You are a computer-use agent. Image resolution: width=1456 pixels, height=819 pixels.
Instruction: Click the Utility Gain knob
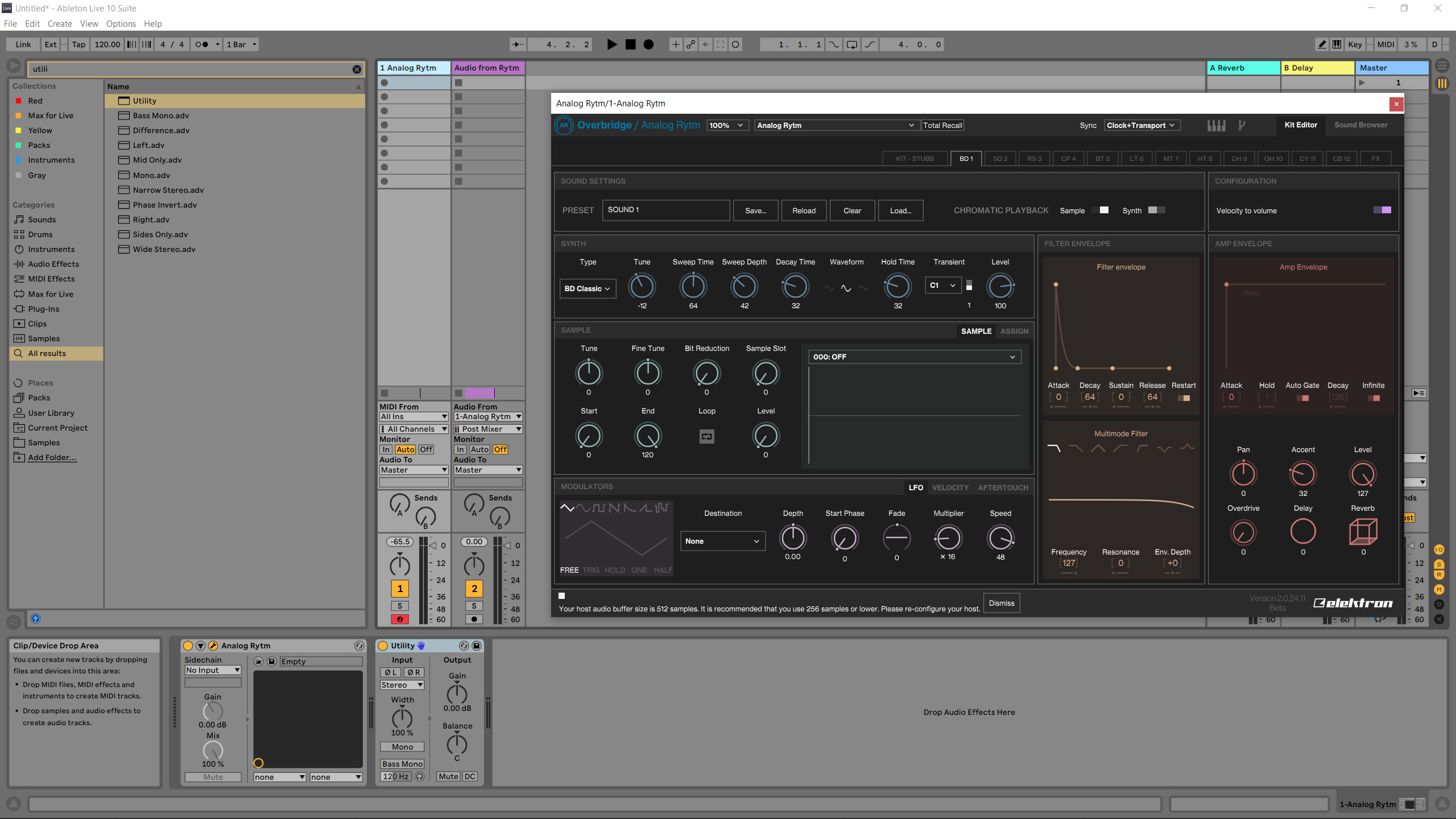click(457, 693)
